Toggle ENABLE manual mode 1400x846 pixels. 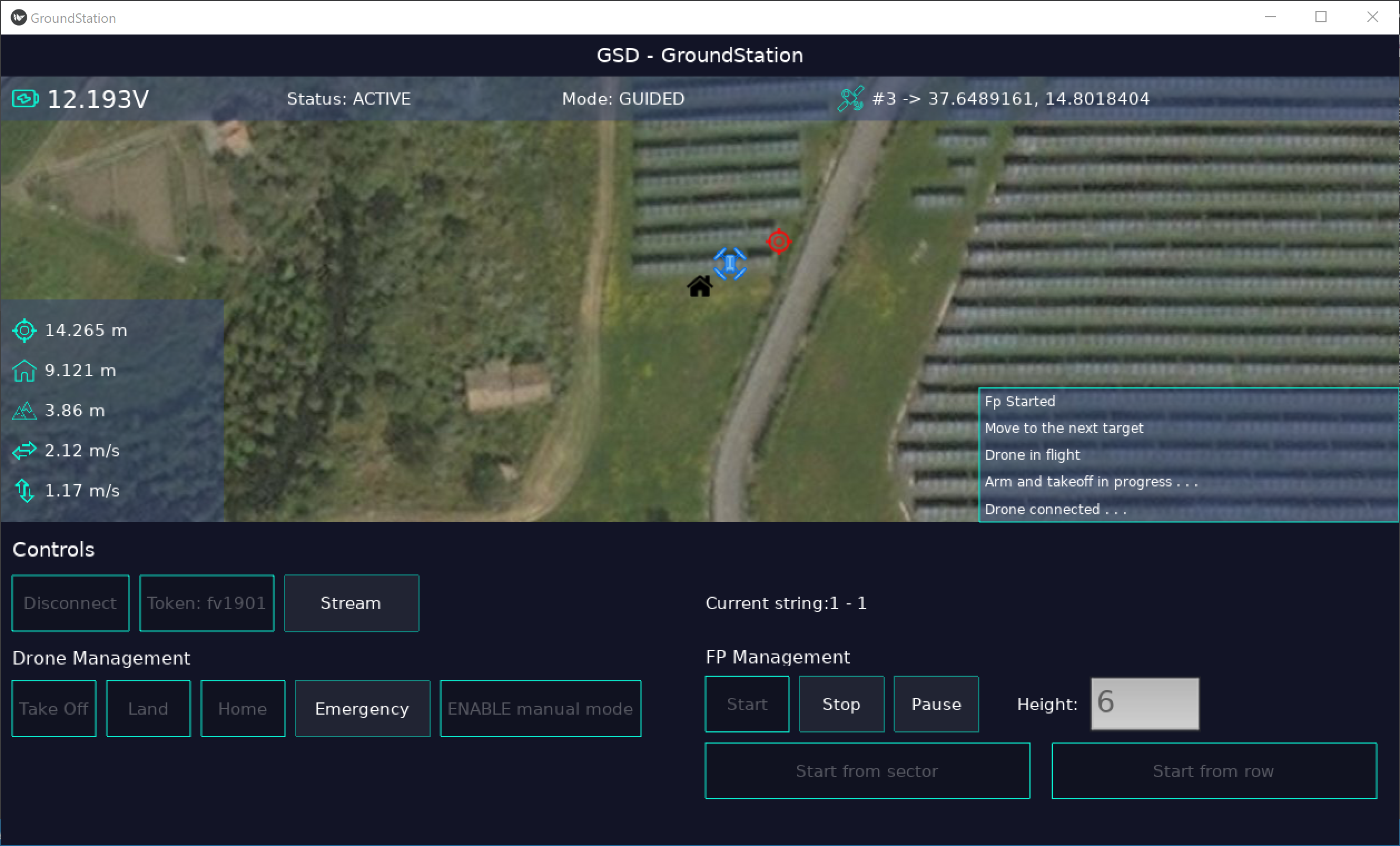click(x=540, y=709)
